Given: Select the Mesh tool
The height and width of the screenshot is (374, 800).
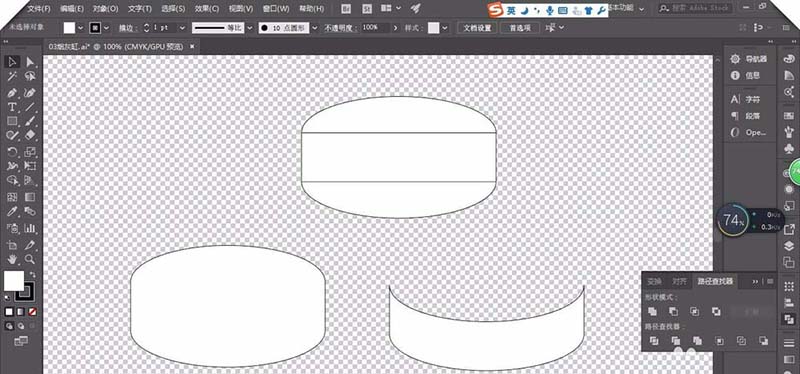Looking at the screenshot, I should click(x=12, y=197).
